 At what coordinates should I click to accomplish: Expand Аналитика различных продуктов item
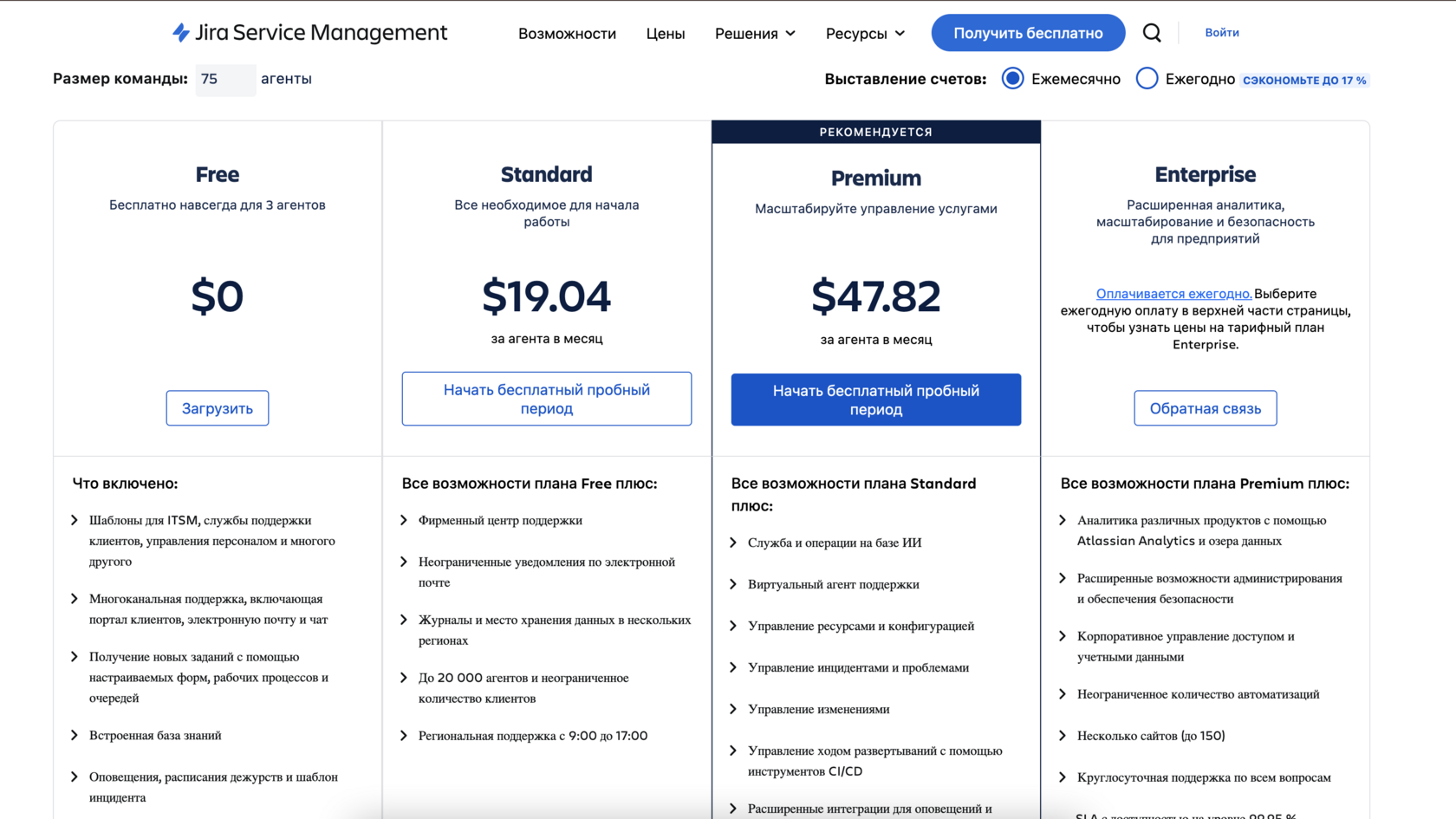point(1193,530)
